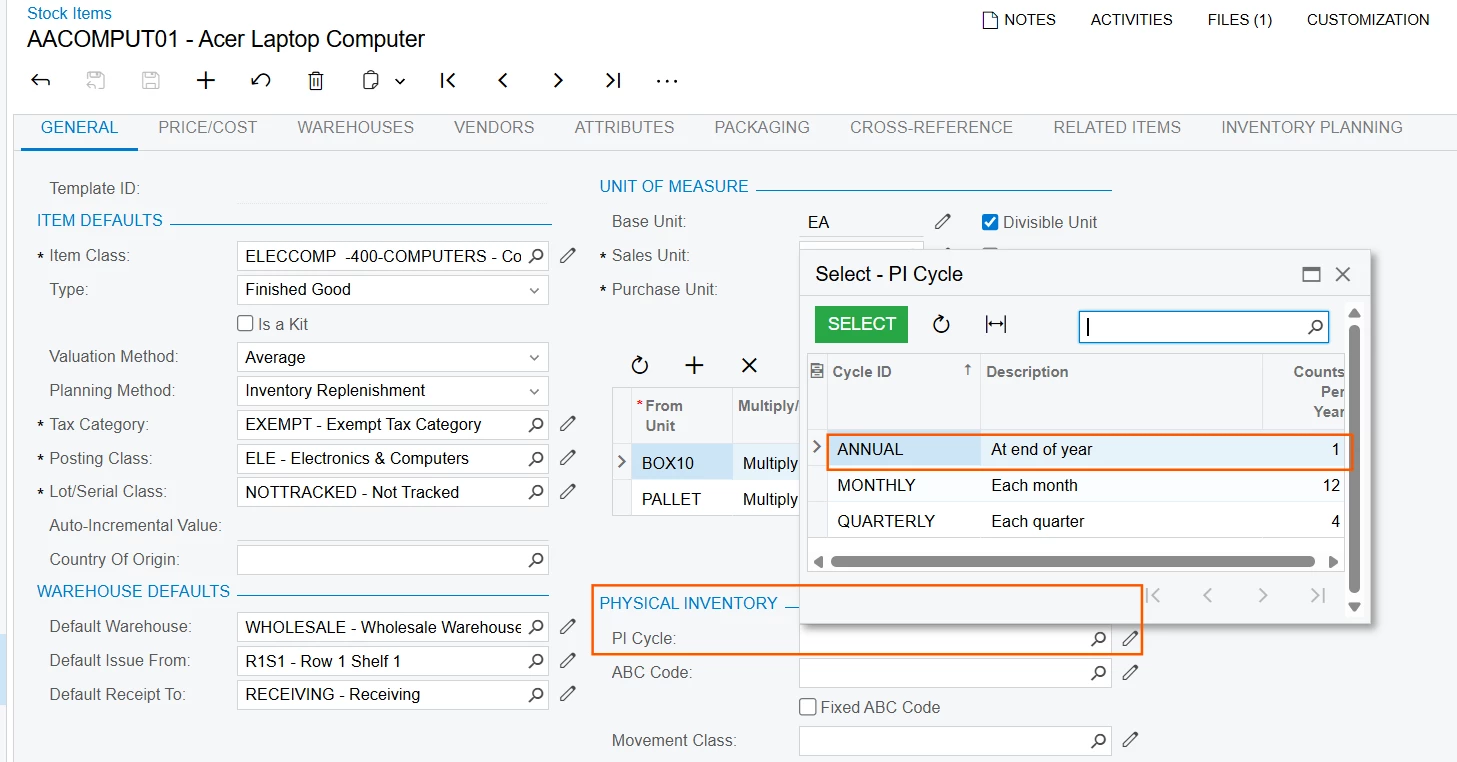Image resolution: width=1457 pixels, height=762 pixels.
Task: Open the Packaging tab
Action: [762, 128]
